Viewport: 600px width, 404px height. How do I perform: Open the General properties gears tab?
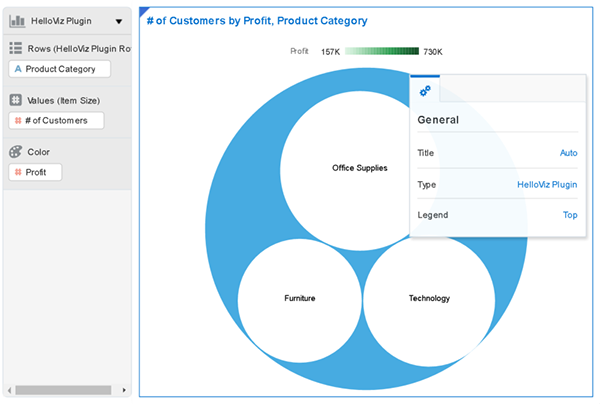(425, 91)
